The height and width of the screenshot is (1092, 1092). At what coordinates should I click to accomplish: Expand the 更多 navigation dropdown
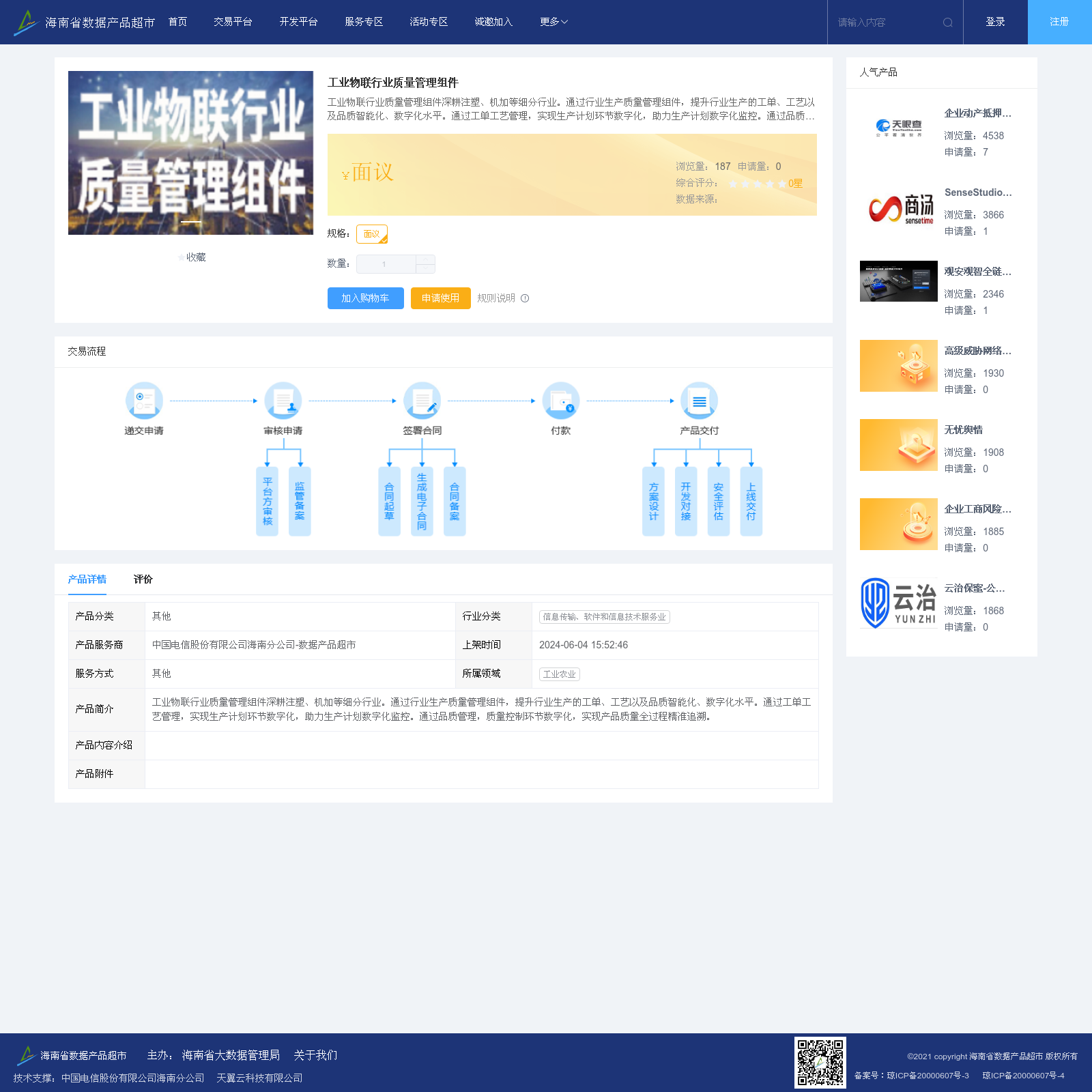point(554,22)
